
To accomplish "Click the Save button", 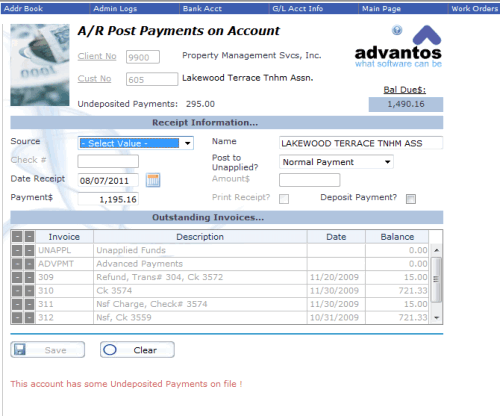I will [48, 350].
